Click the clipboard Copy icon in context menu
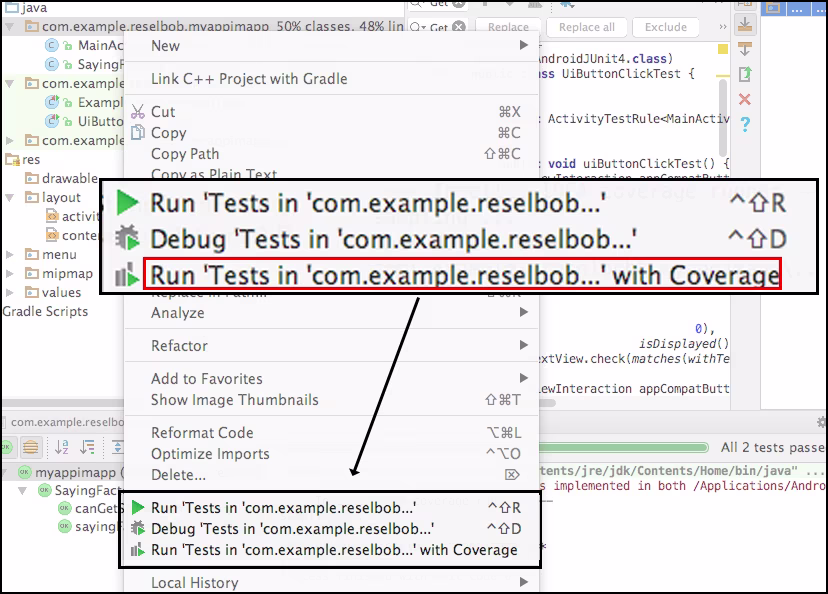The width and height of the screenshot is (828, 594). click(x=137, y=132)
